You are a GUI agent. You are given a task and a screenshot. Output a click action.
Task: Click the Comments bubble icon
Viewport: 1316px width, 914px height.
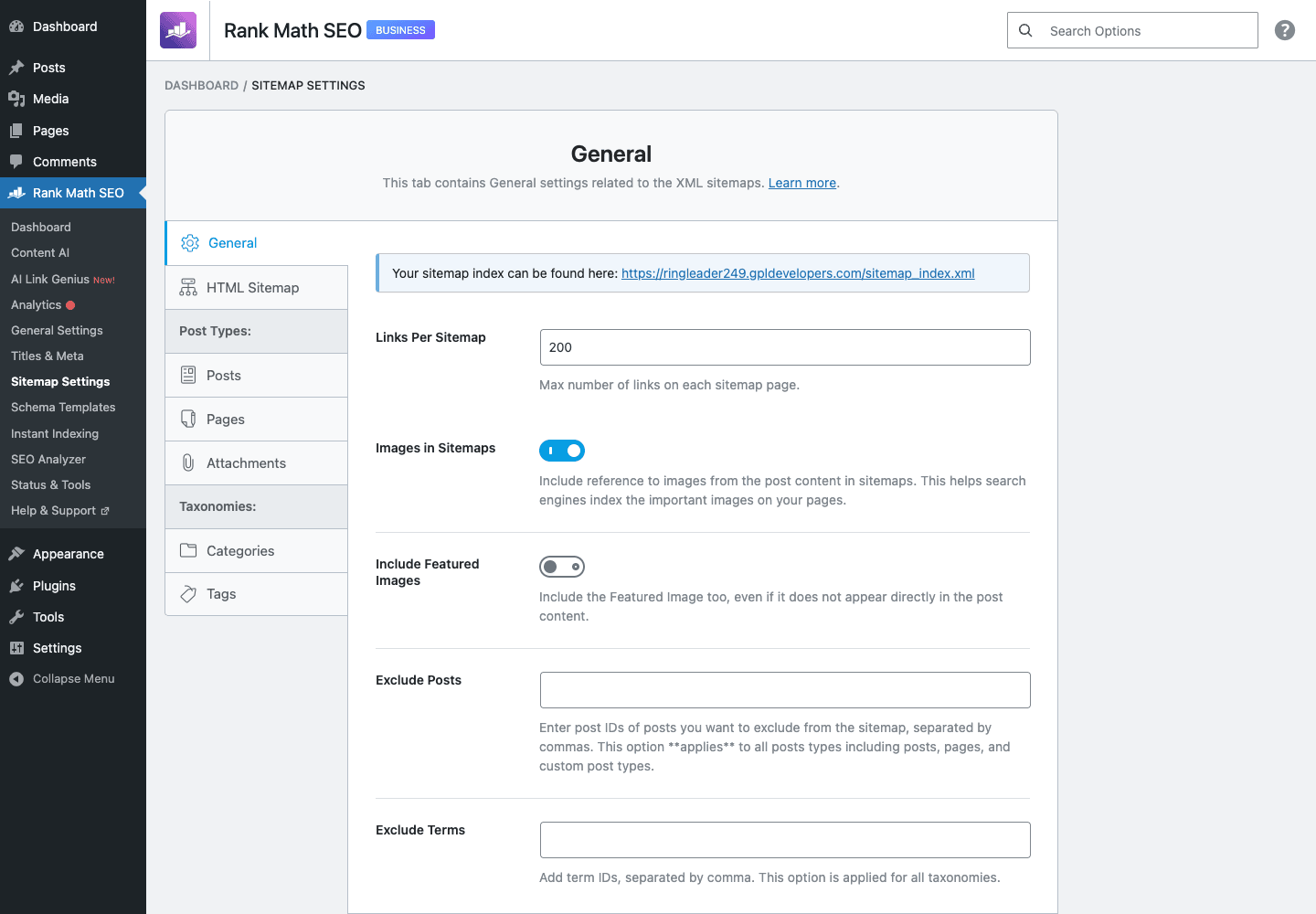pyautogui.click(x=16, y=162)
